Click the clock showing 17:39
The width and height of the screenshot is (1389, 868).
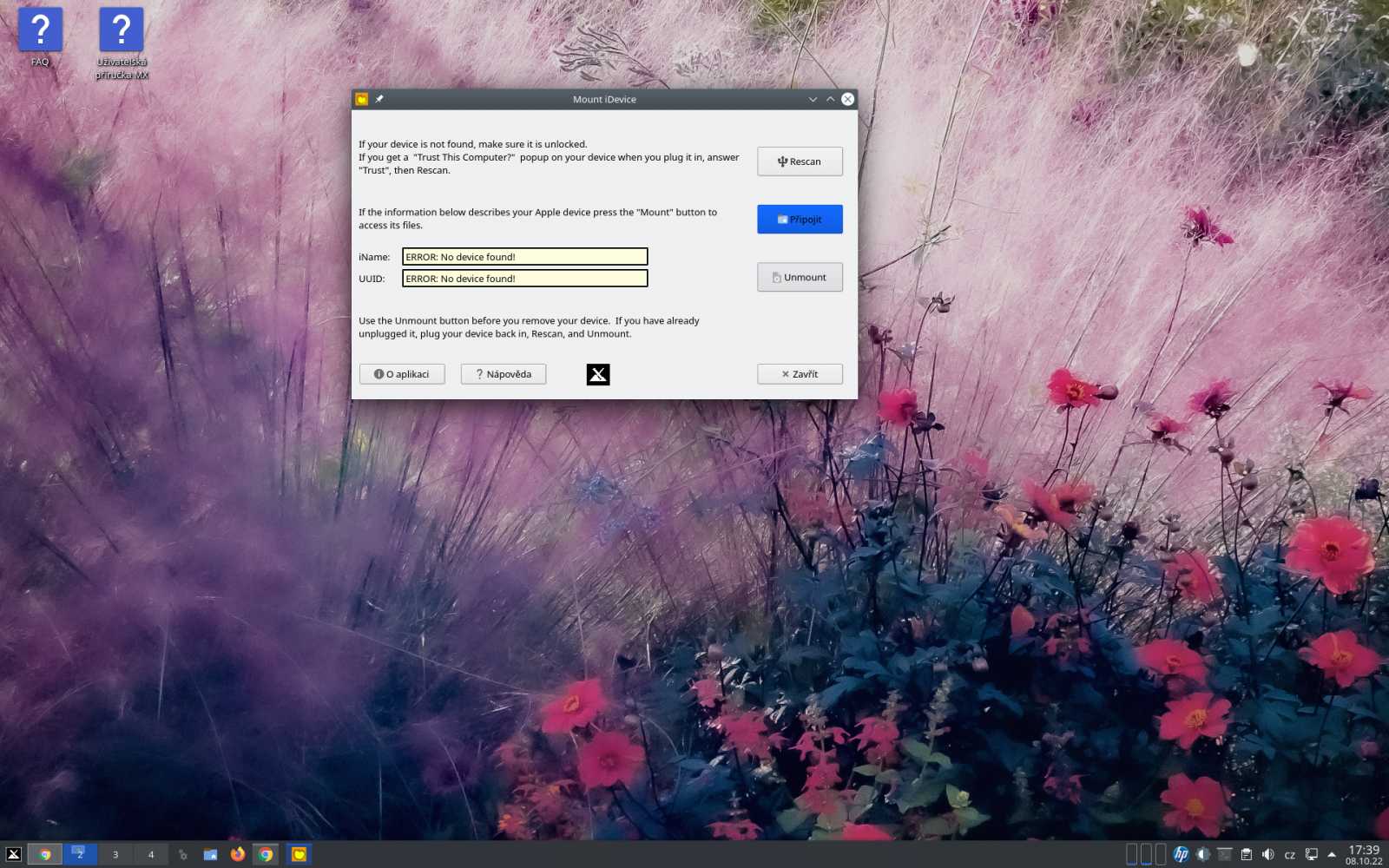pos(1364,855)
